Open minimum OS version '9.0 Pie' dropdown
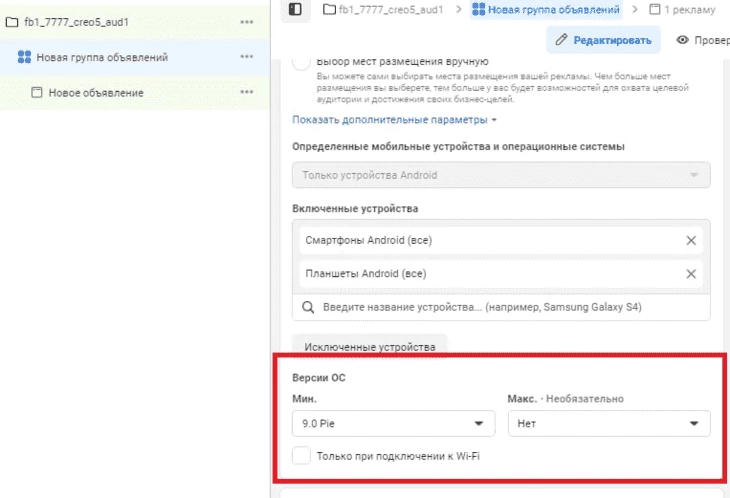This screenshot has width=730, height=498. coord(393,424)
